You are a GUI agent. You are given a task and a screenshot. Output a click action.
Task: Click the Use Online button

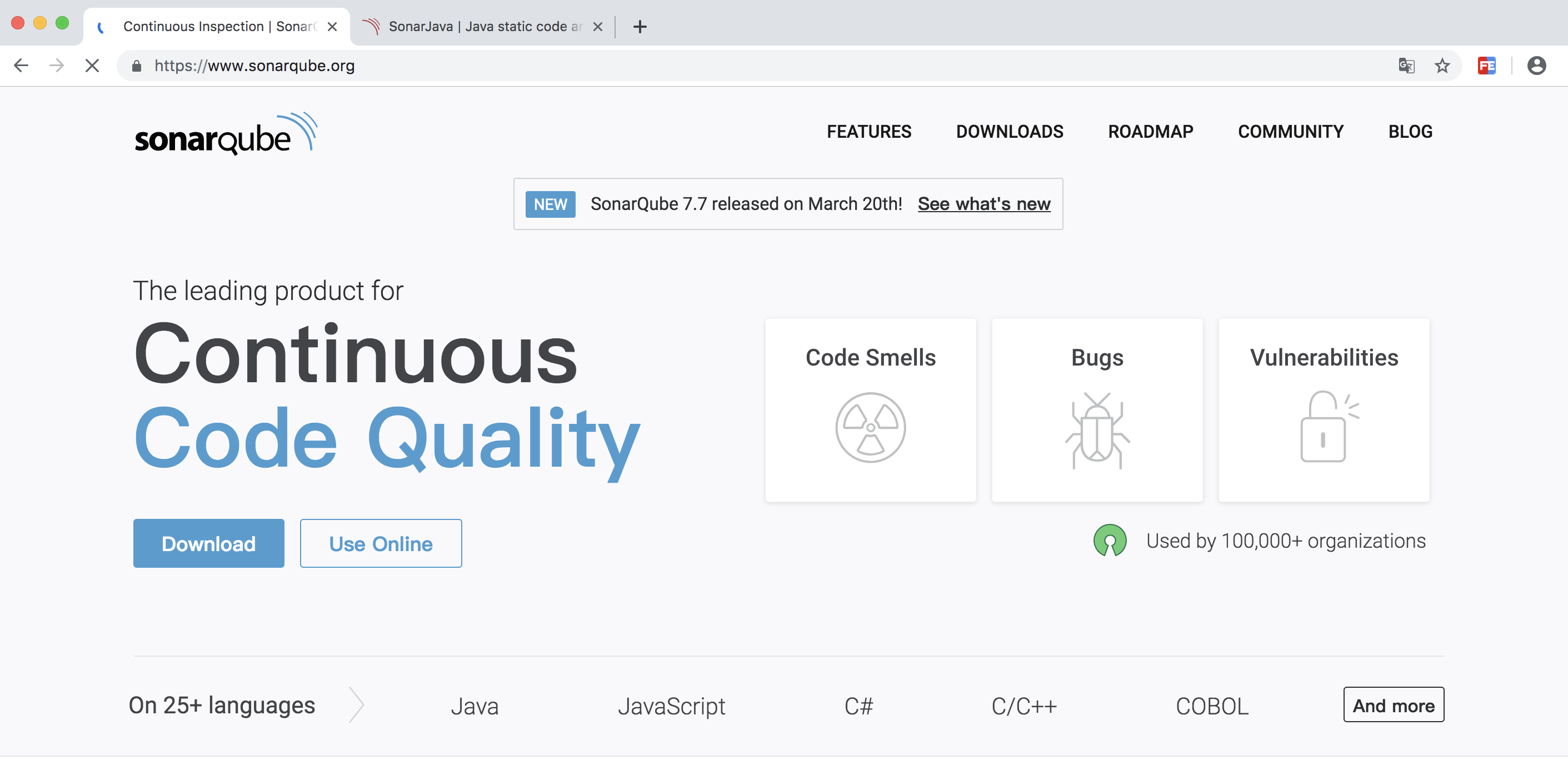(x=381, y=543)
